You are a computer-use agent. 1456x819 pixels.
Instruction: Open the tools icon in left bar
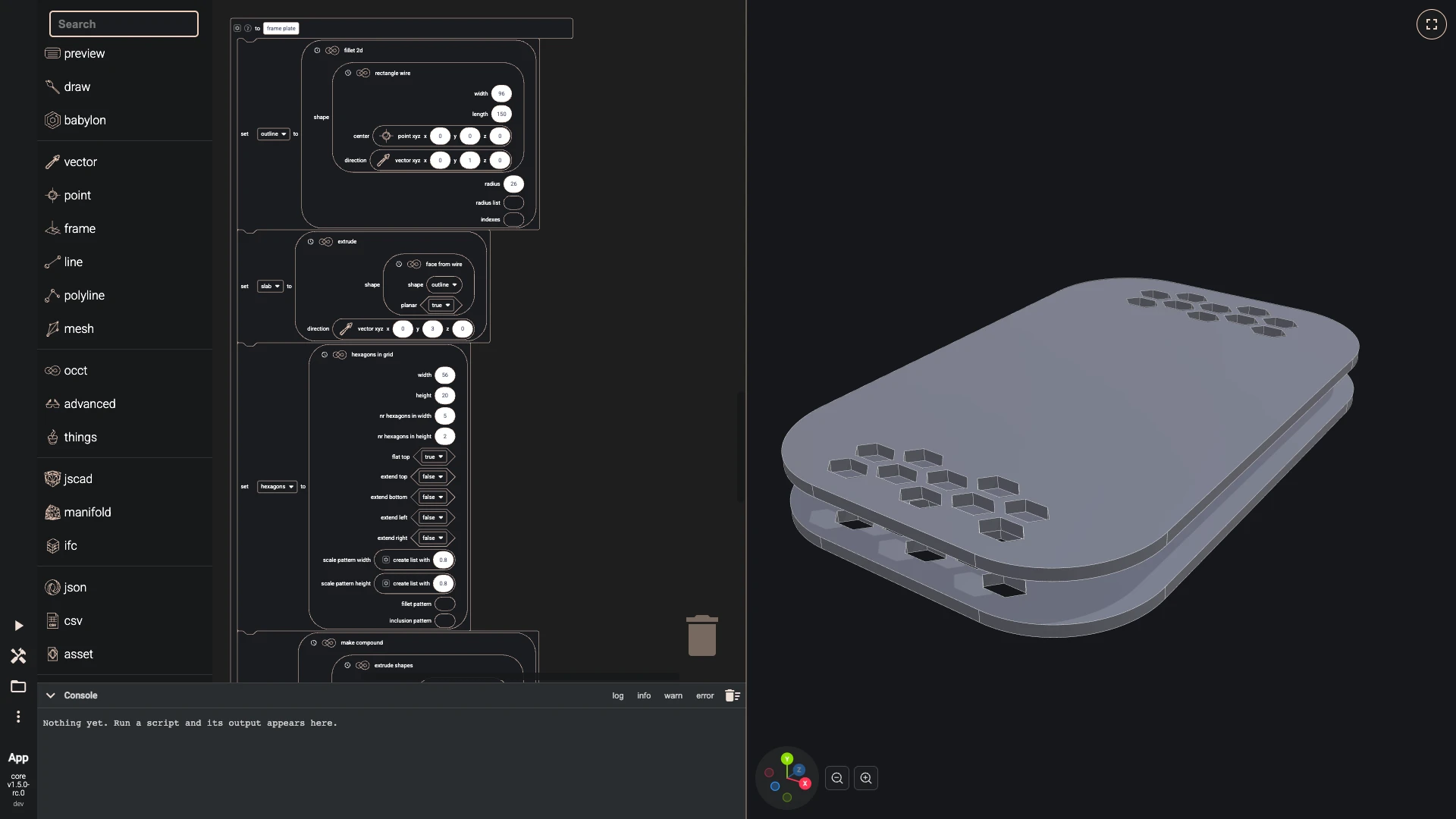coord(18,656)
